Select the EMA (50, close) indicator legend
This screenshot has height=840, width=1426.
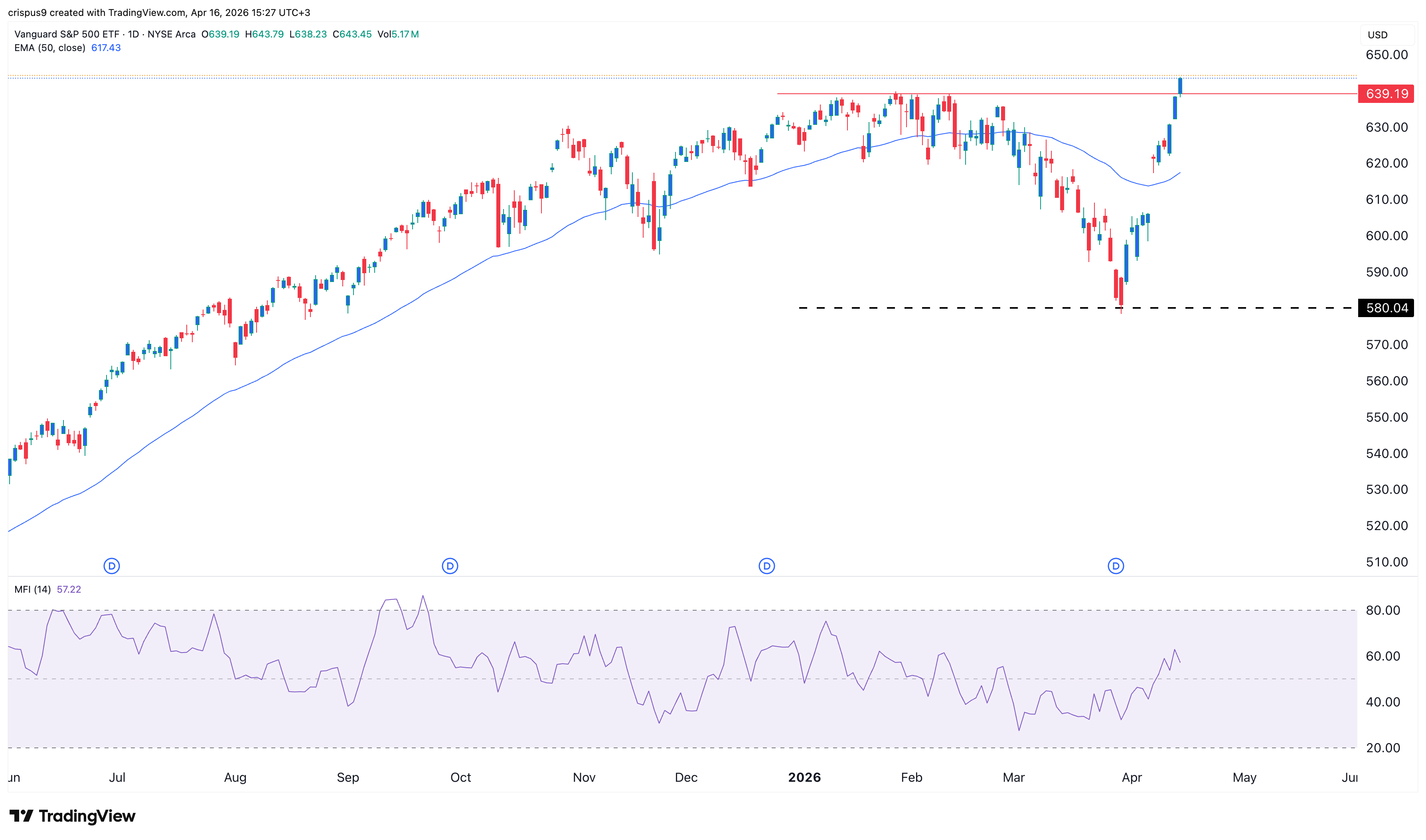pos(50,47)
